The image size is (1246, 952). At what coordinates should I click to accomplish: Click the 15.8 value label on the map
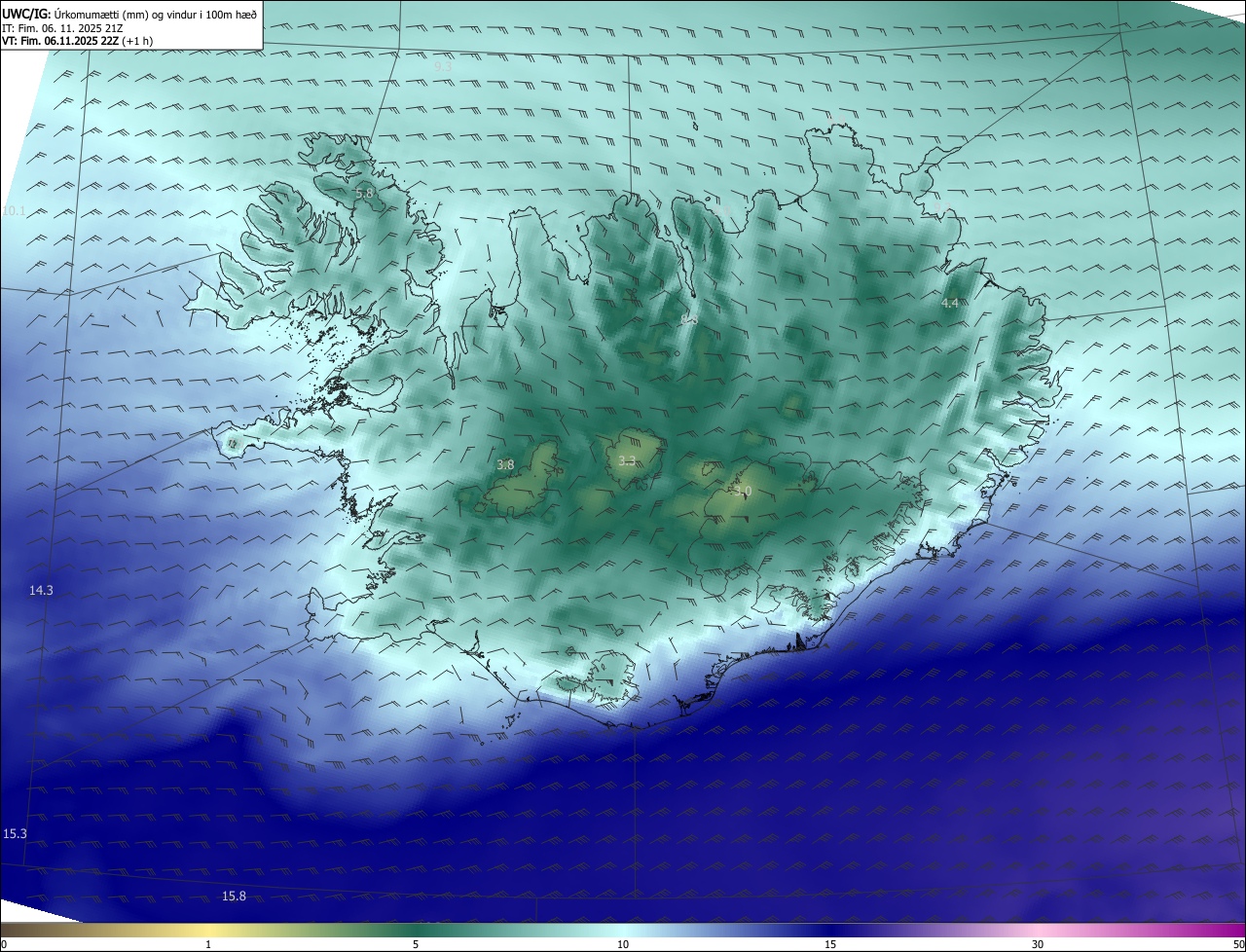click(x=234, y=897)
